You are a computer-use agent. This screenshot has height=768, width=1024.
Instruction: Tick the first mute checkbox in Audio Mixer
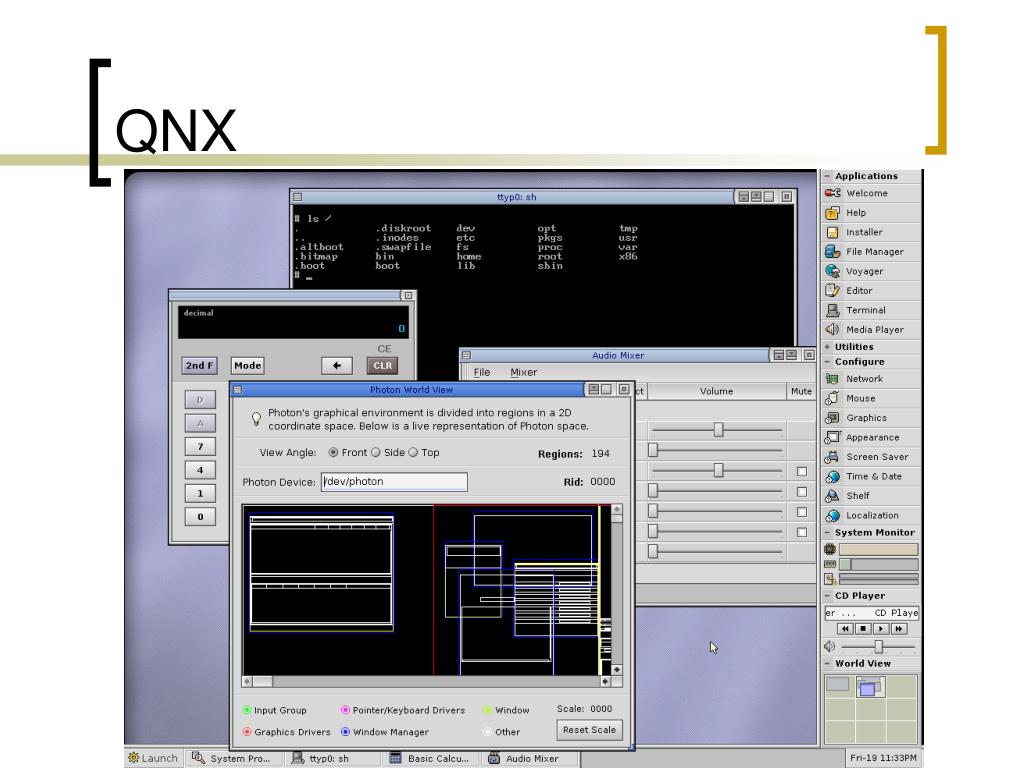pyautogui.click(x=802, y=472)
